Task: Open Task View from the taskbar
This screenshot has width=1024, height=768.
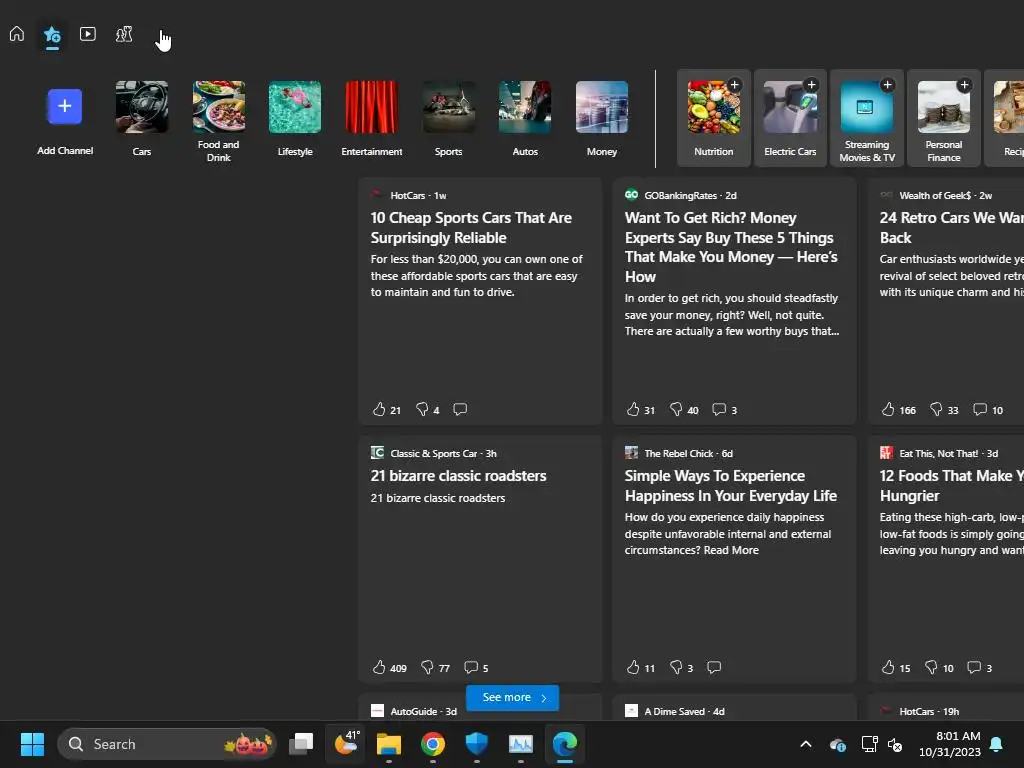Action: tap(301, 744)
